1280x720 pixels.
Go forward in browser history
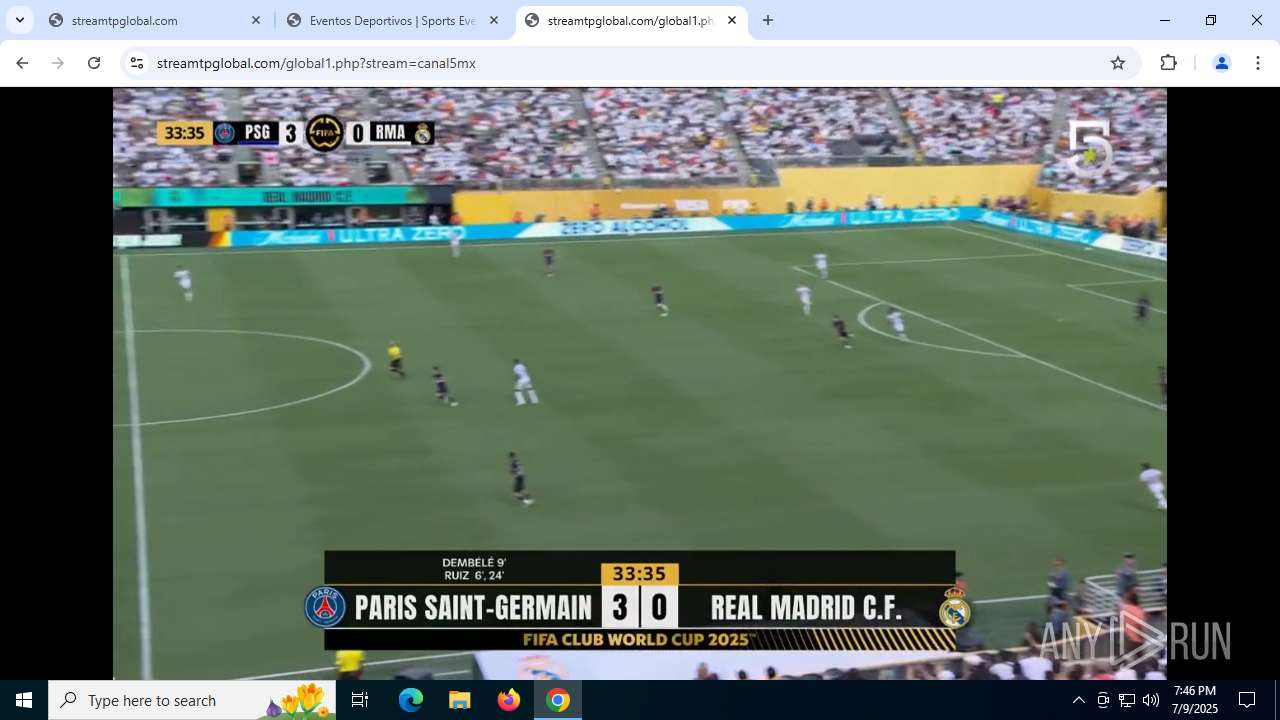click(58, 63)
